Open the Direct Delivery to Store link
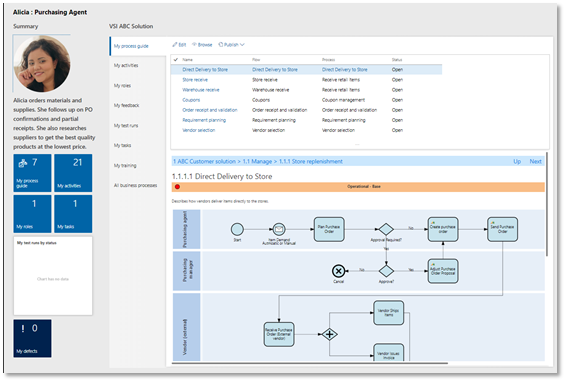This screenshot has height=382, width=566. [x=205, y=70]
